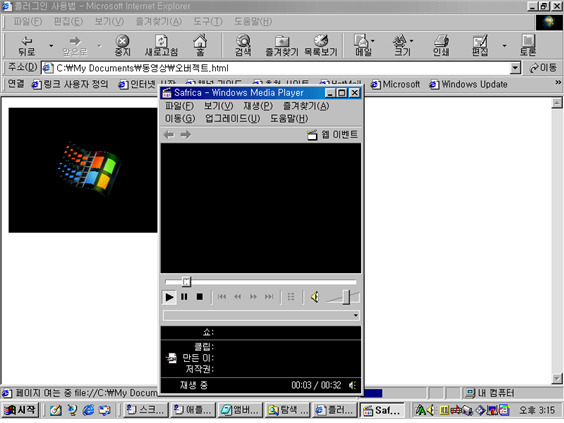
Task: Open the Play menu in Windows Media Player
Action: pos(258,106)
